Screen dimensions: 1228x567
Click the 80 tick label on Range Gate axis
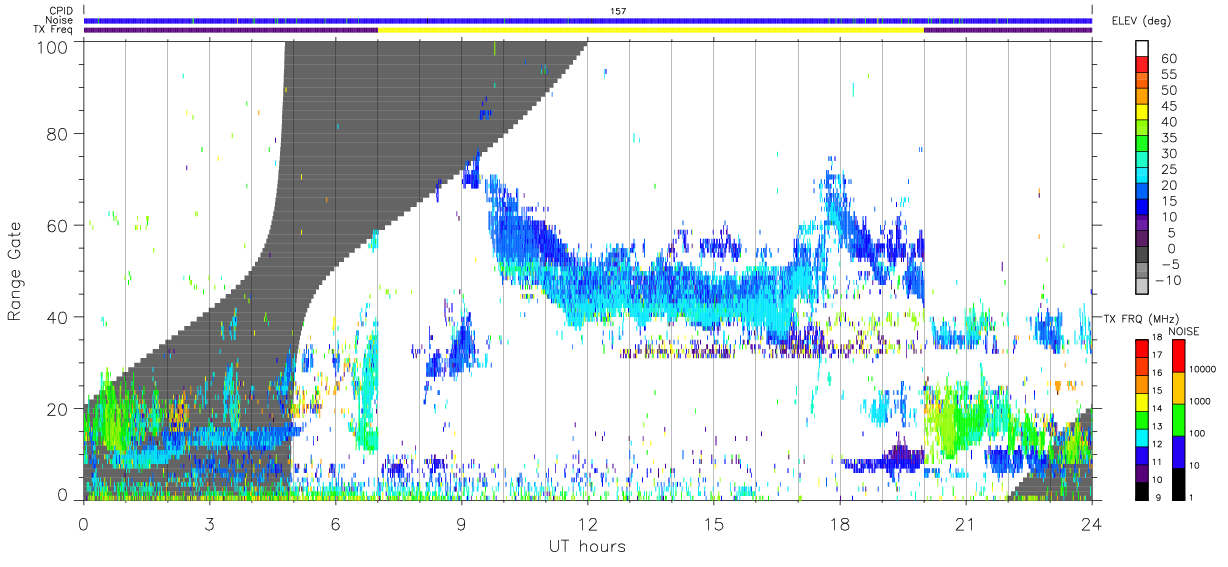point(59,133)
